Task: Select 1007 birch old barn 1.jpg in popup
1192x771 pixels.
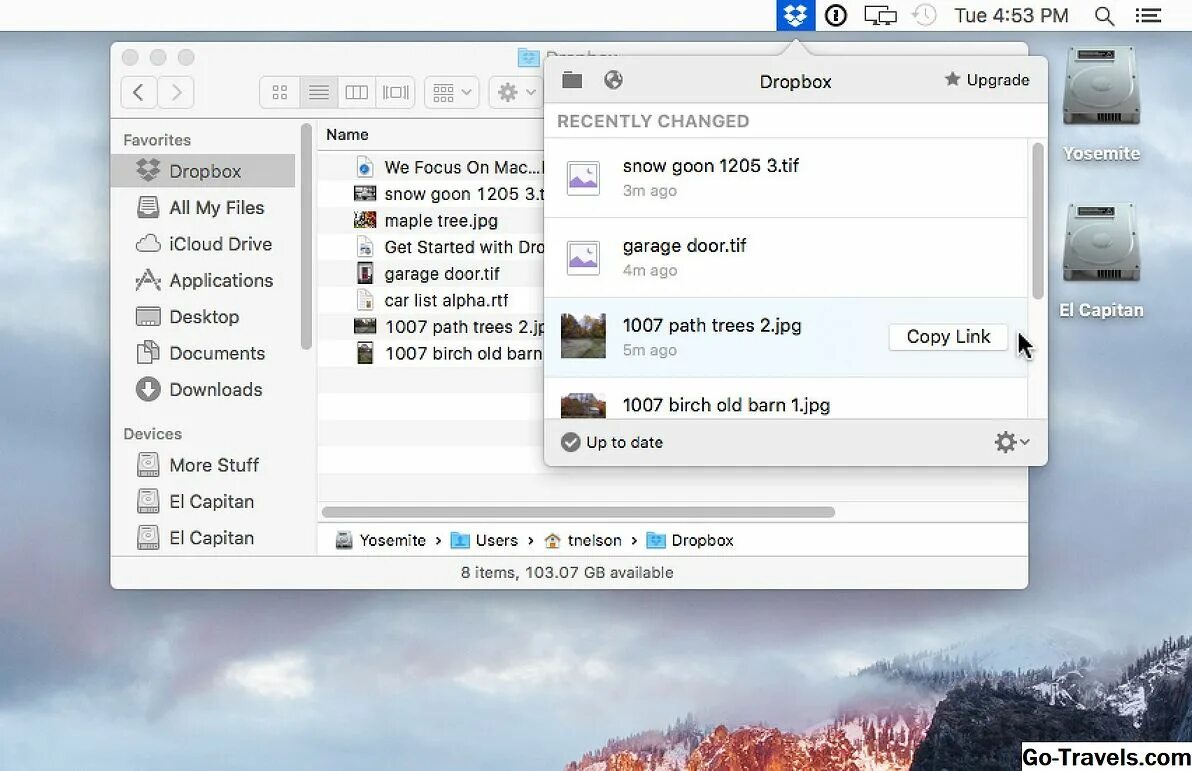Action: (x=786, y=398)
